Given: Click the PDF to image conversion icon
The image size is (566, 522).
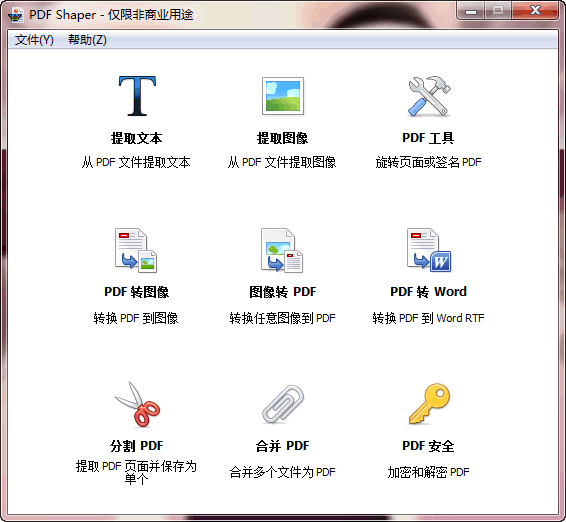Looking at the screenshot, I should pyautogui.click(x=136, y=250).
